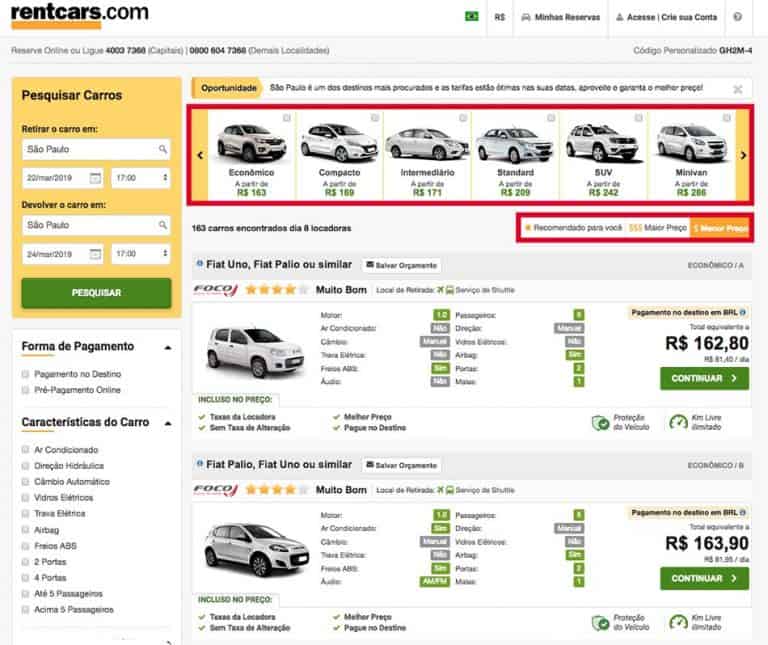Viewport: 768px width, 645px height.
Task: Click the rentcars.com logo
Action: tap(80, 15)
